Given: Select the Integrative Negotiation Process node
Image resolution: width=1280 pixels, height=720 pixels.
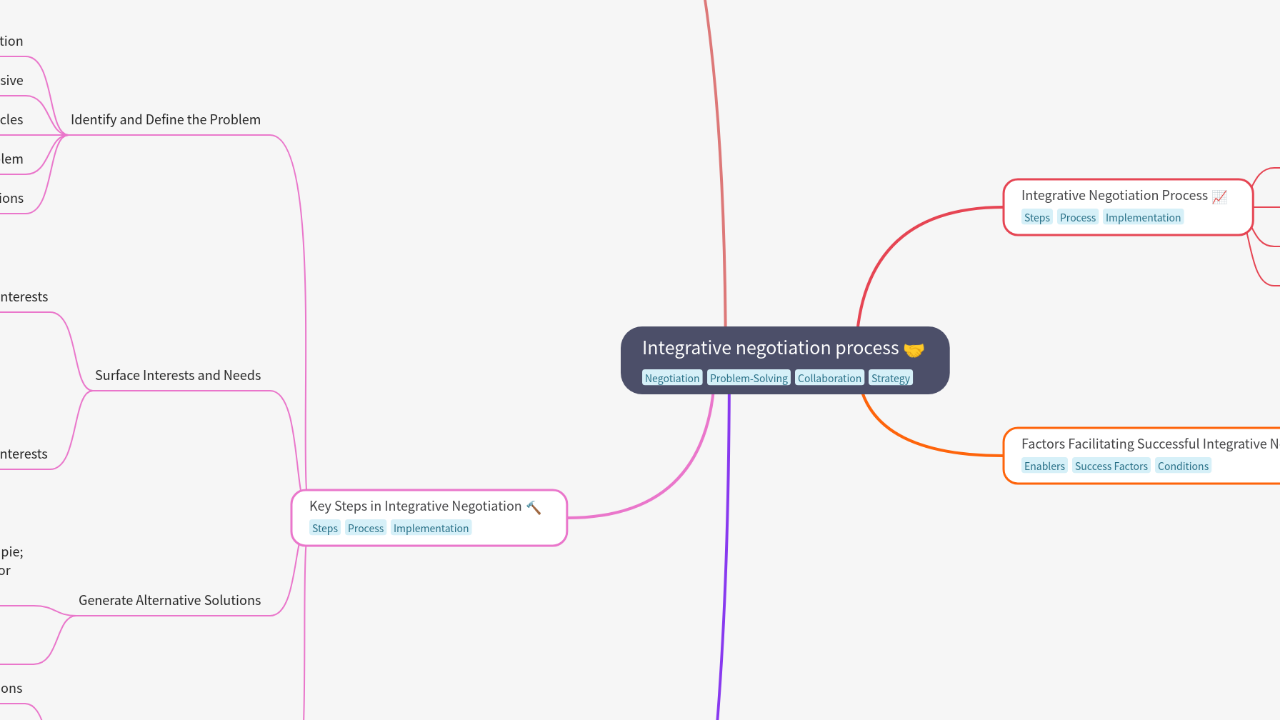Looking at the screenshot, I should point(1128,207).
